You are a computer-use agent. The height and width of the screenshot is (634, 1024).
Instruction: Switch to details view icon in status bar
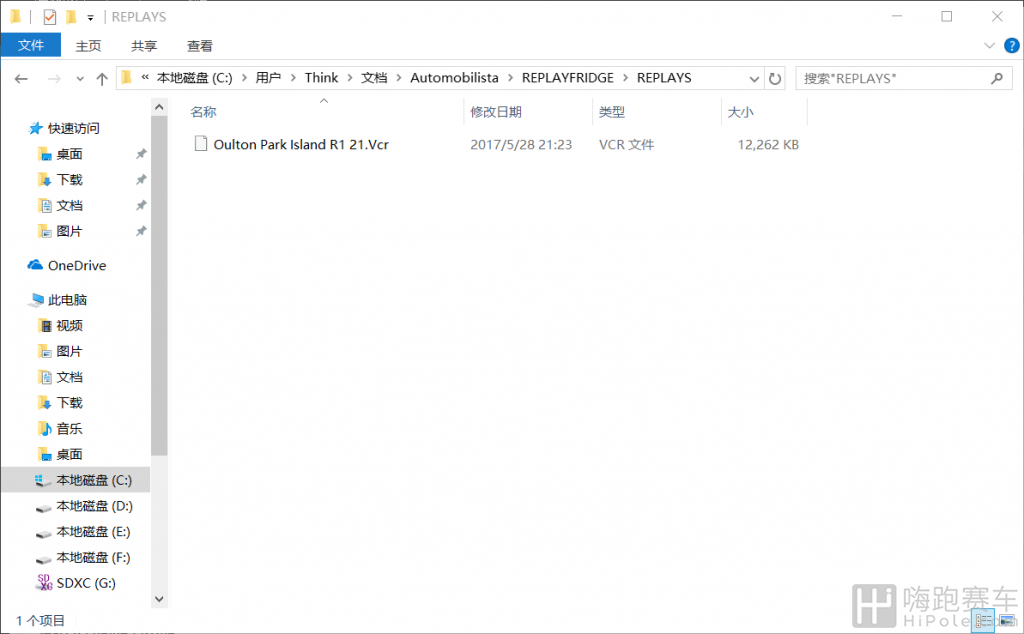[984, 620]
